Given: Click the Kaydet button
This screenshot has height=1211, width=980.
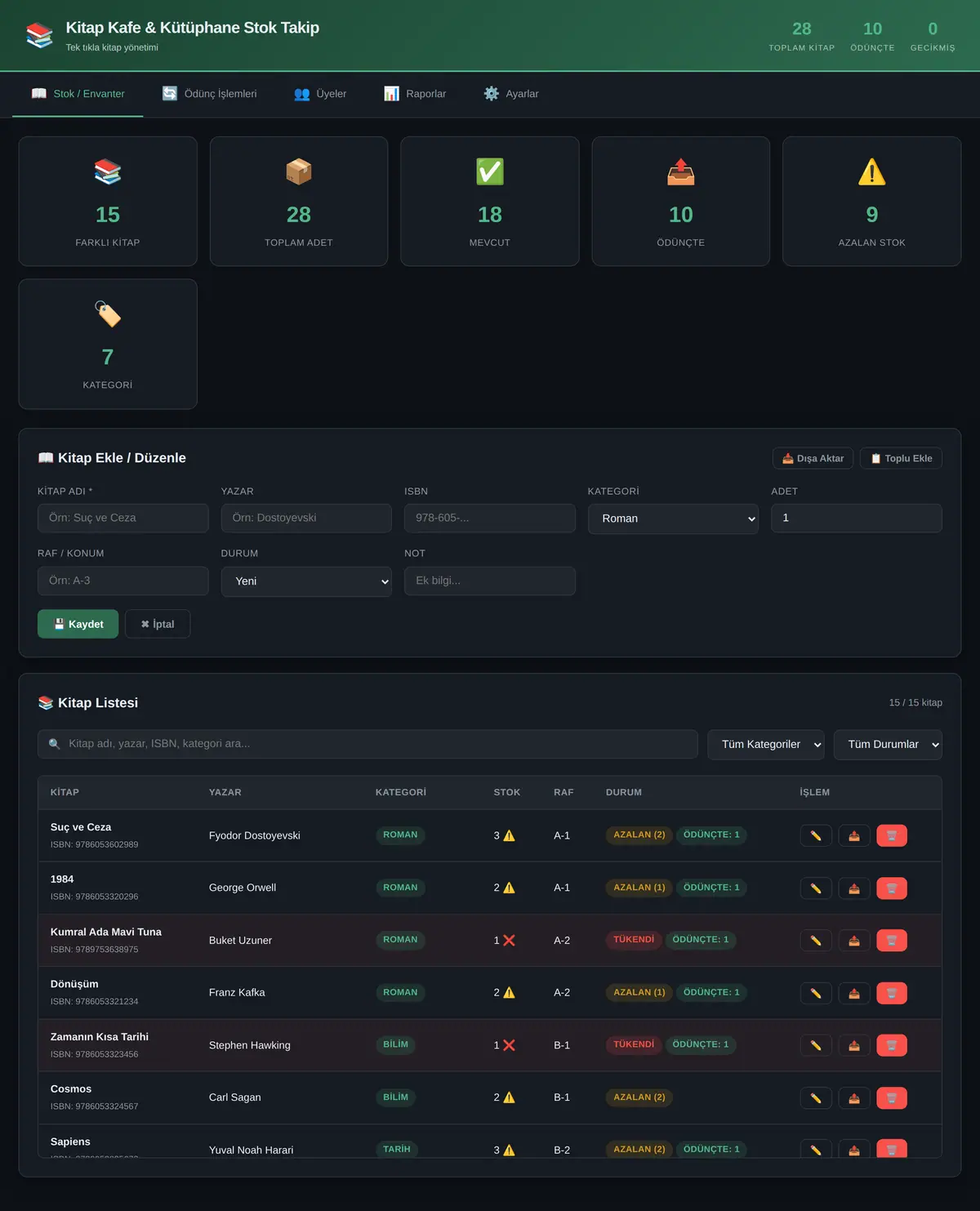Looking at the screenshot, I should [78, 624].
